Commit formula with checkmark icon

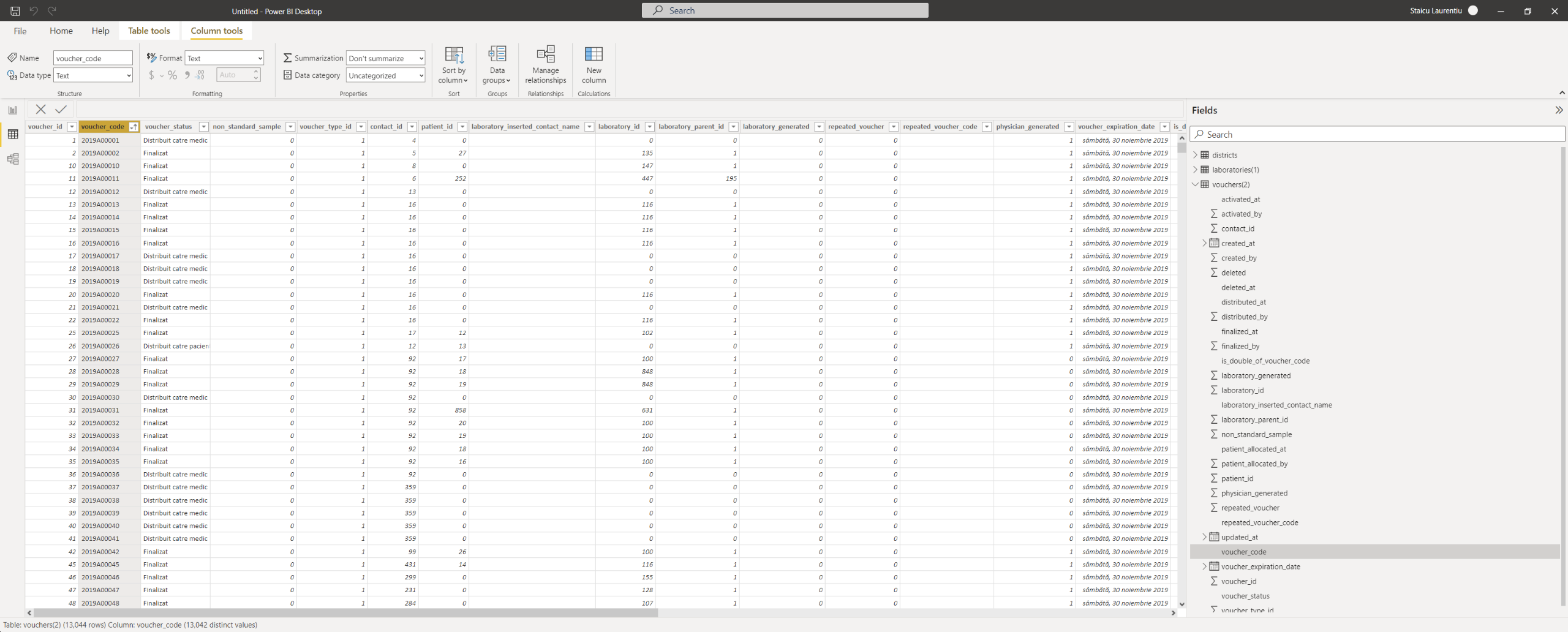click(x=61, y=109)
